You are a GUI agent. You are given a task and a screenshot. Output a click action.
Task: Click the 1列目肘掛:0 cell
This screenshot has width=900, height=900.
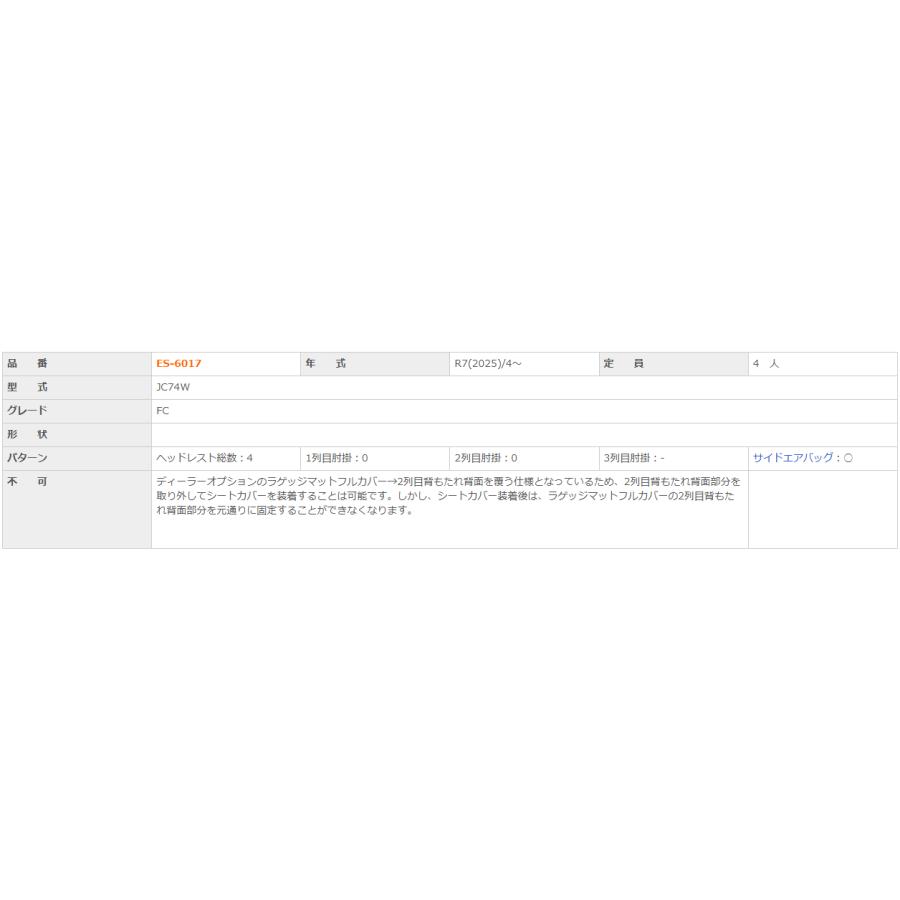[x=337, y=458]
